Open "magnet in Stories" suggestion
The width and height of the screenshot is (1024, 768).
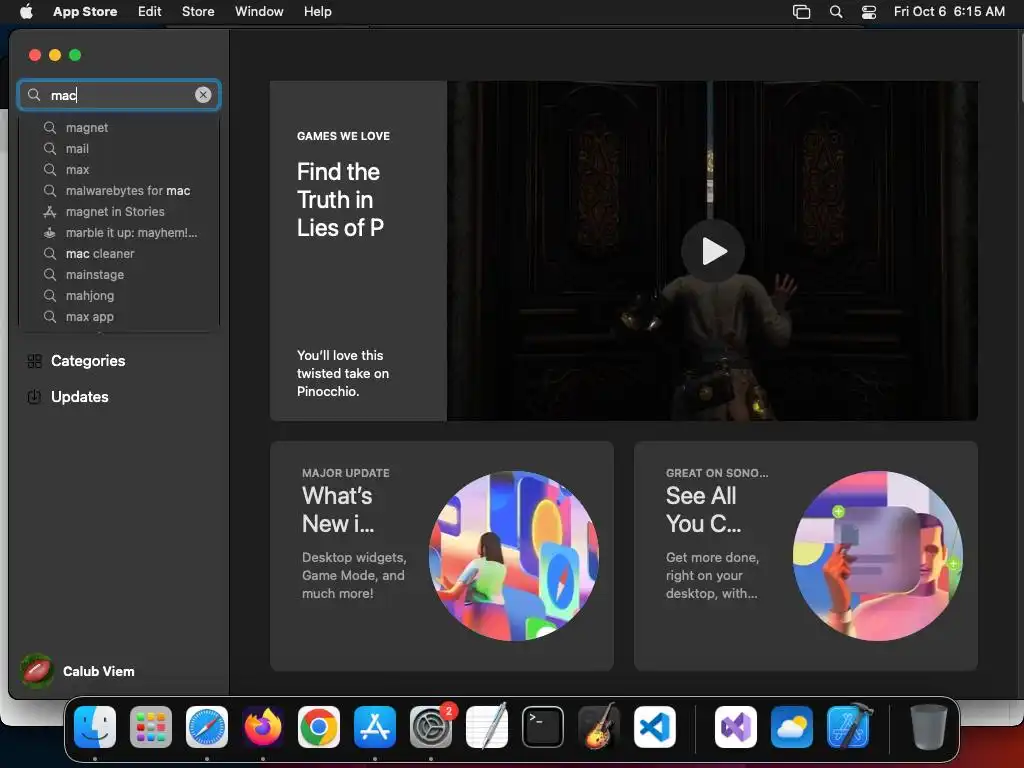pyautogui.click(x=118, y=212)
